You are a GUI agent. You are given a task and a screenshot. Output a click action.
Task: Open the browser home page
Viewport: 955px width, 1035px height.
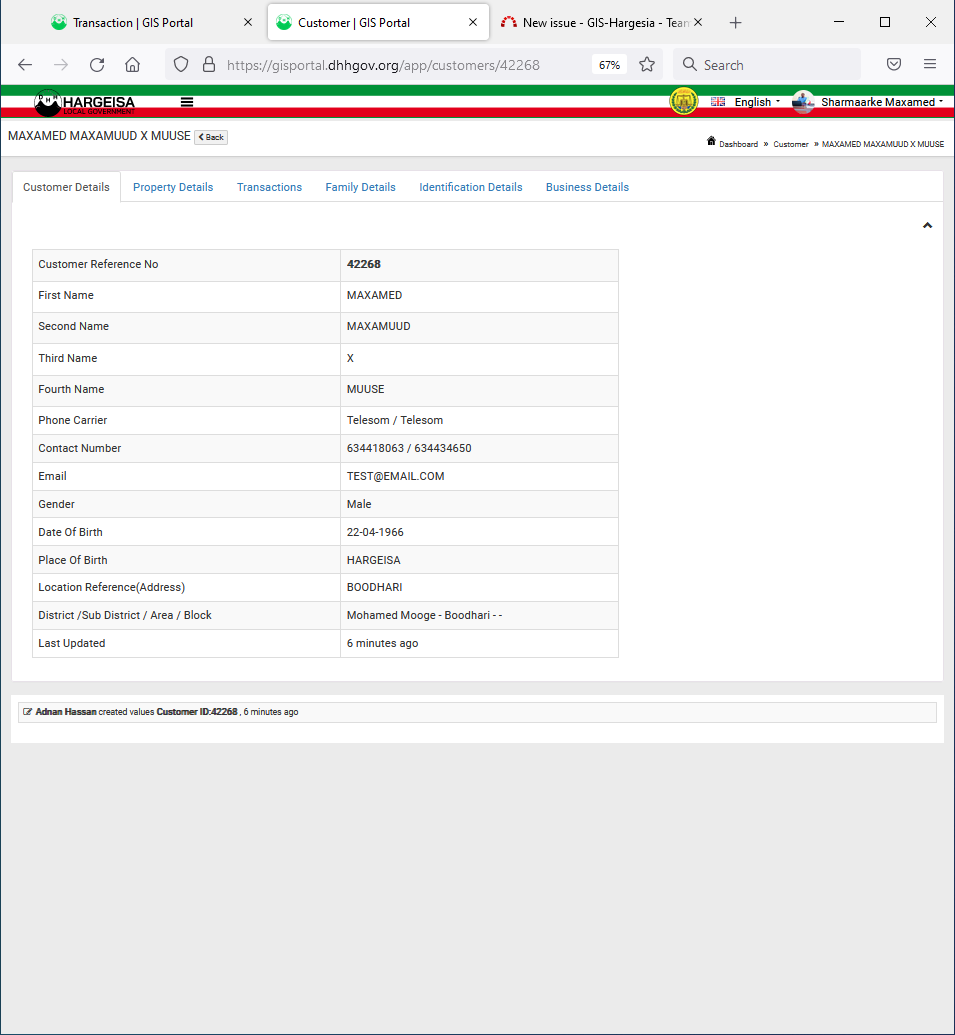(133, 65)
